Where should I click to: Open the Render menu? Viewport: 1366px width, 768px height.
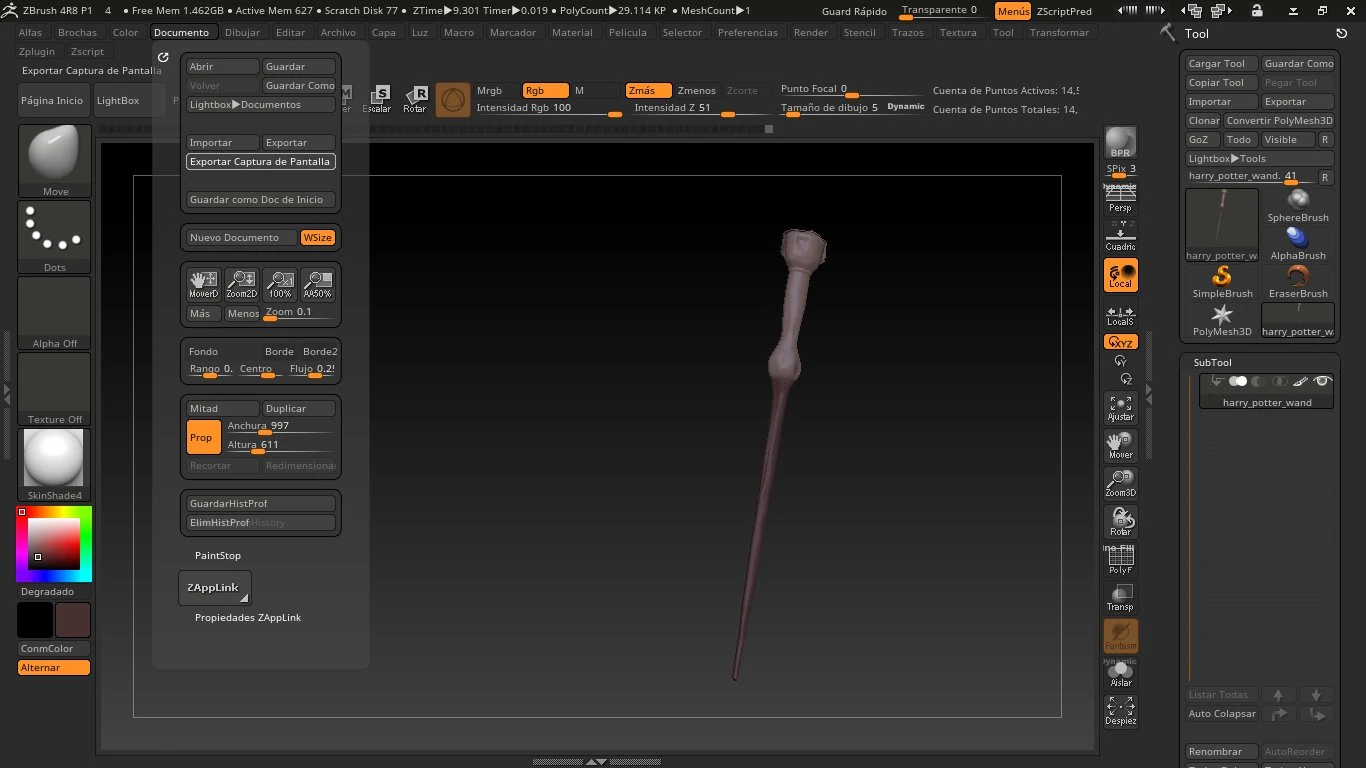pos(811,32)
